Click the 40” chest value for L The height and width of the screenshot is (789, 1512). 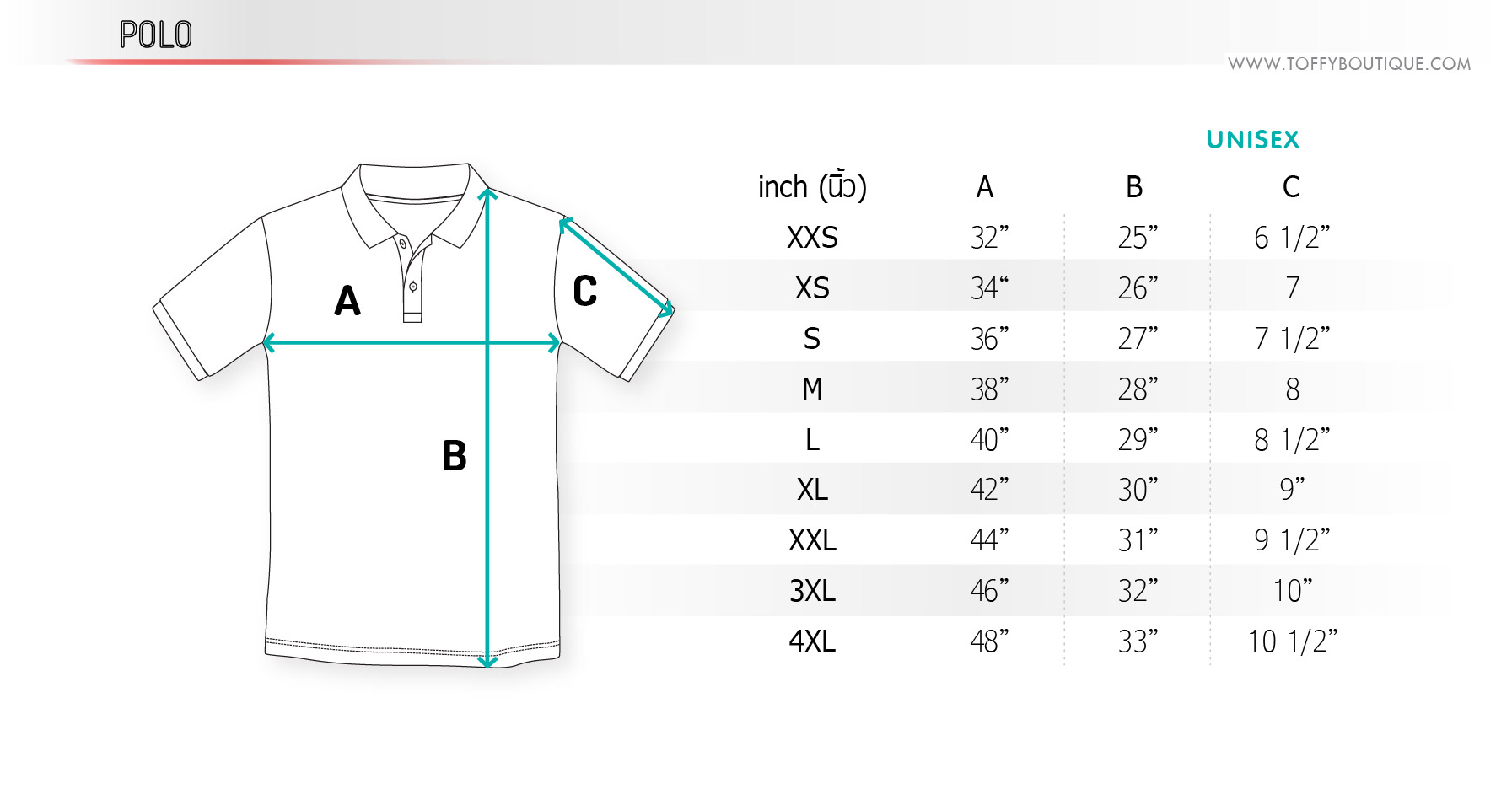(x=989, y=439)
